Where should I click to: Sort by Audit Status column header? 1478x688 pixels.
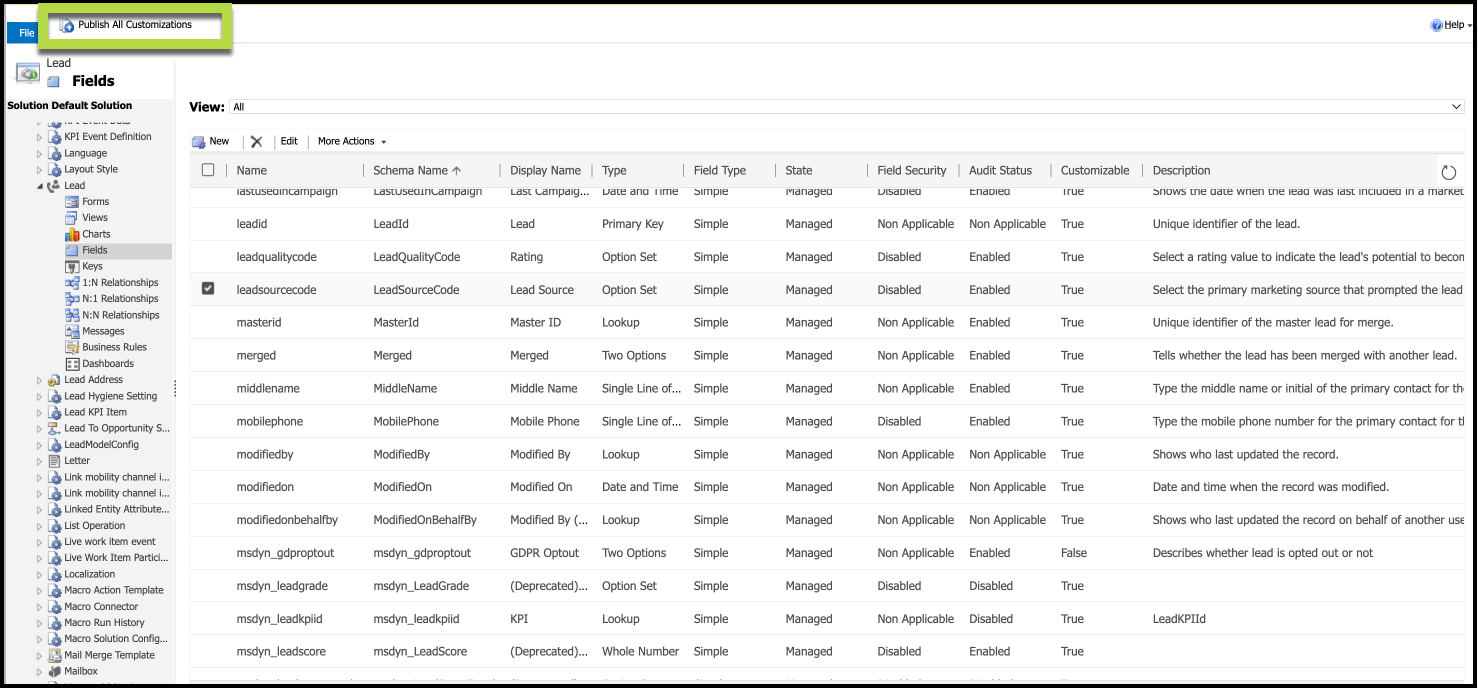pyautogui.click(x=1000, y=171)
